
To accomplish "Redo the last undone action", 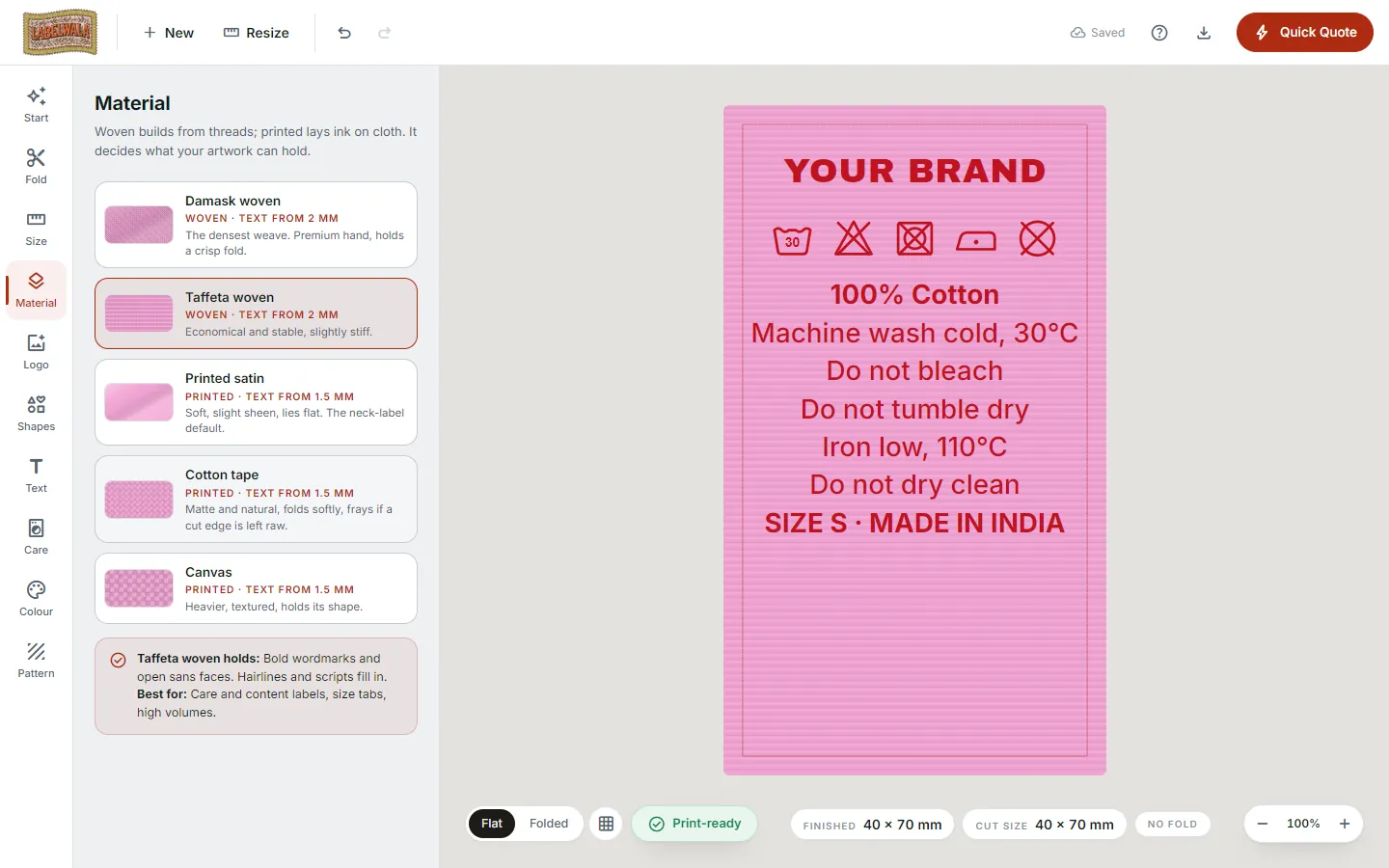I will (x=384, y=33).
